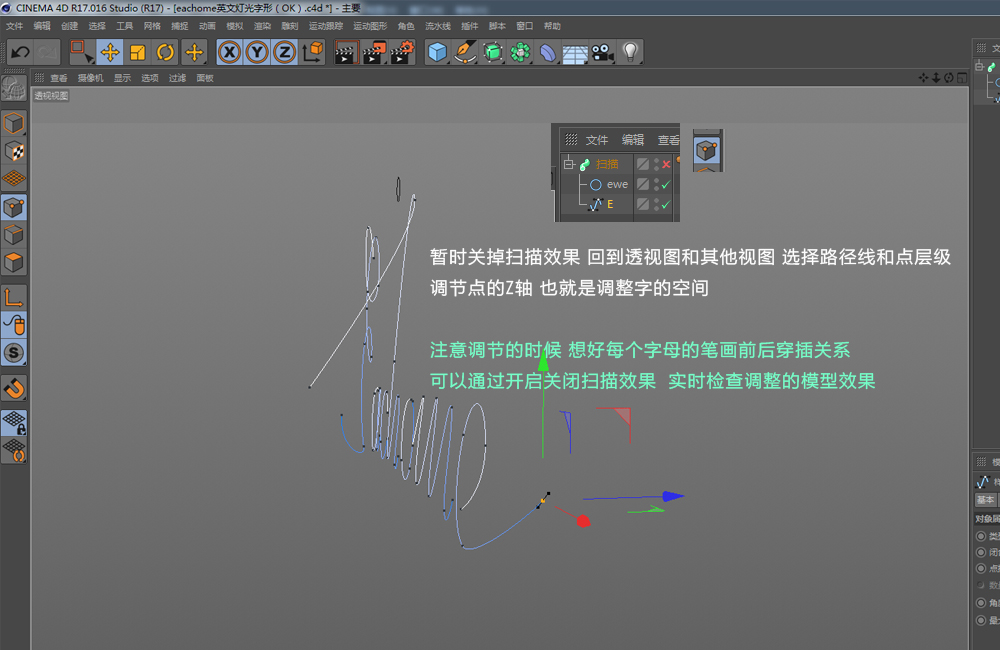This screenshot has width=1000, height=650.
Task: Select the Workplane mode icon
Action: tap(13, 179)
